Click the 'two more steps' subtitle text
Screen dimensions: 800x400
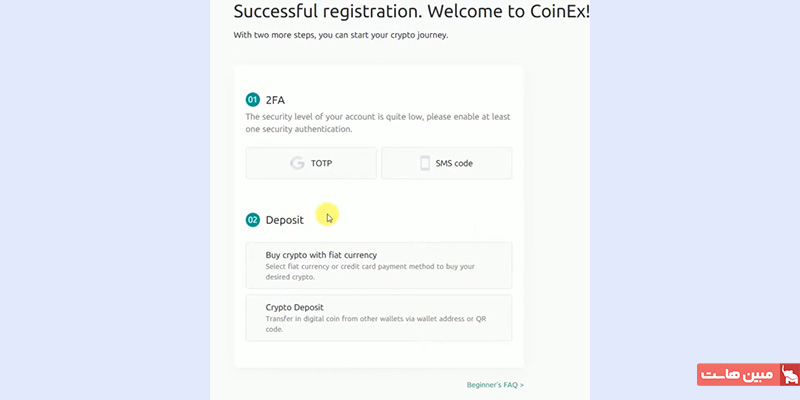(340, 35)
